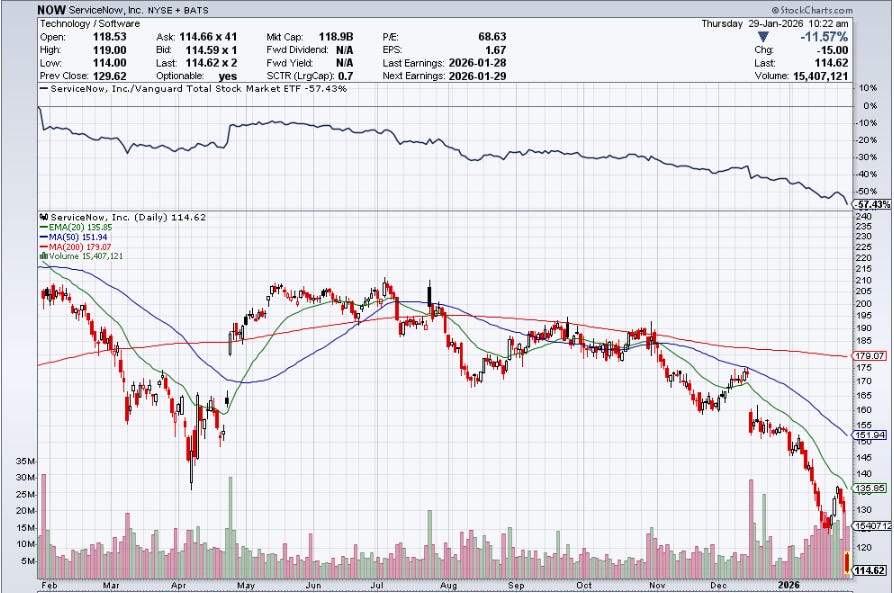
Task: Select the Chg value -15.00
Action: click(x=832, y=50)
